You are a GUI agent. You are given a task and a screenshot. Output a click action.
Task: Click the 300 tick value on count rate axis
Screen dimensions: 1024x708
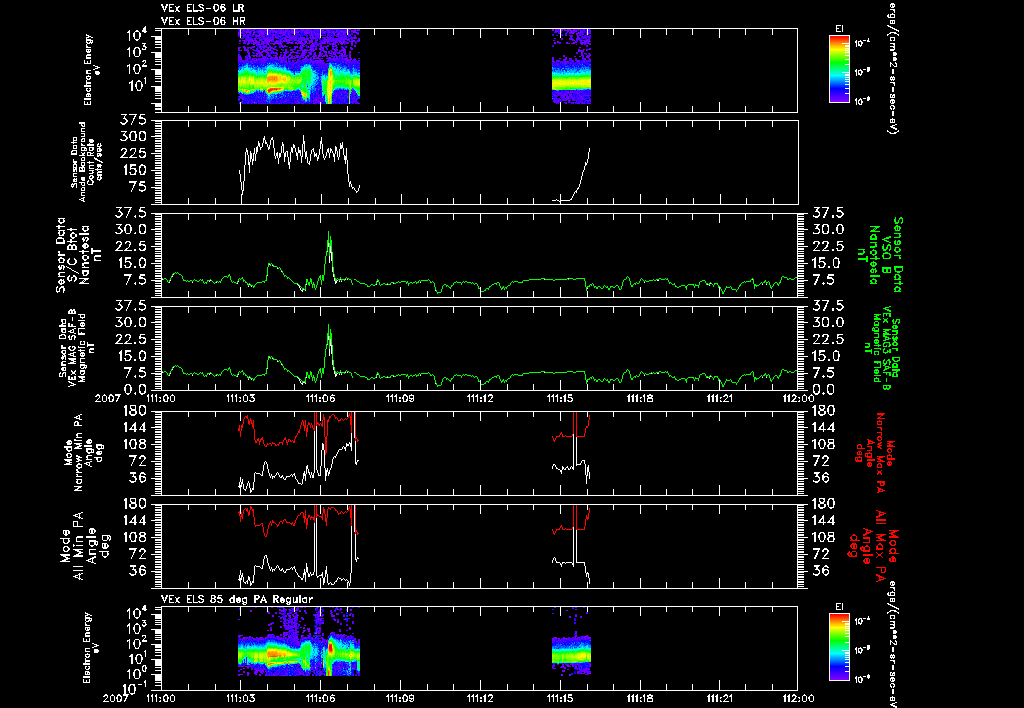pyautogui.click(x=134, y=137)
